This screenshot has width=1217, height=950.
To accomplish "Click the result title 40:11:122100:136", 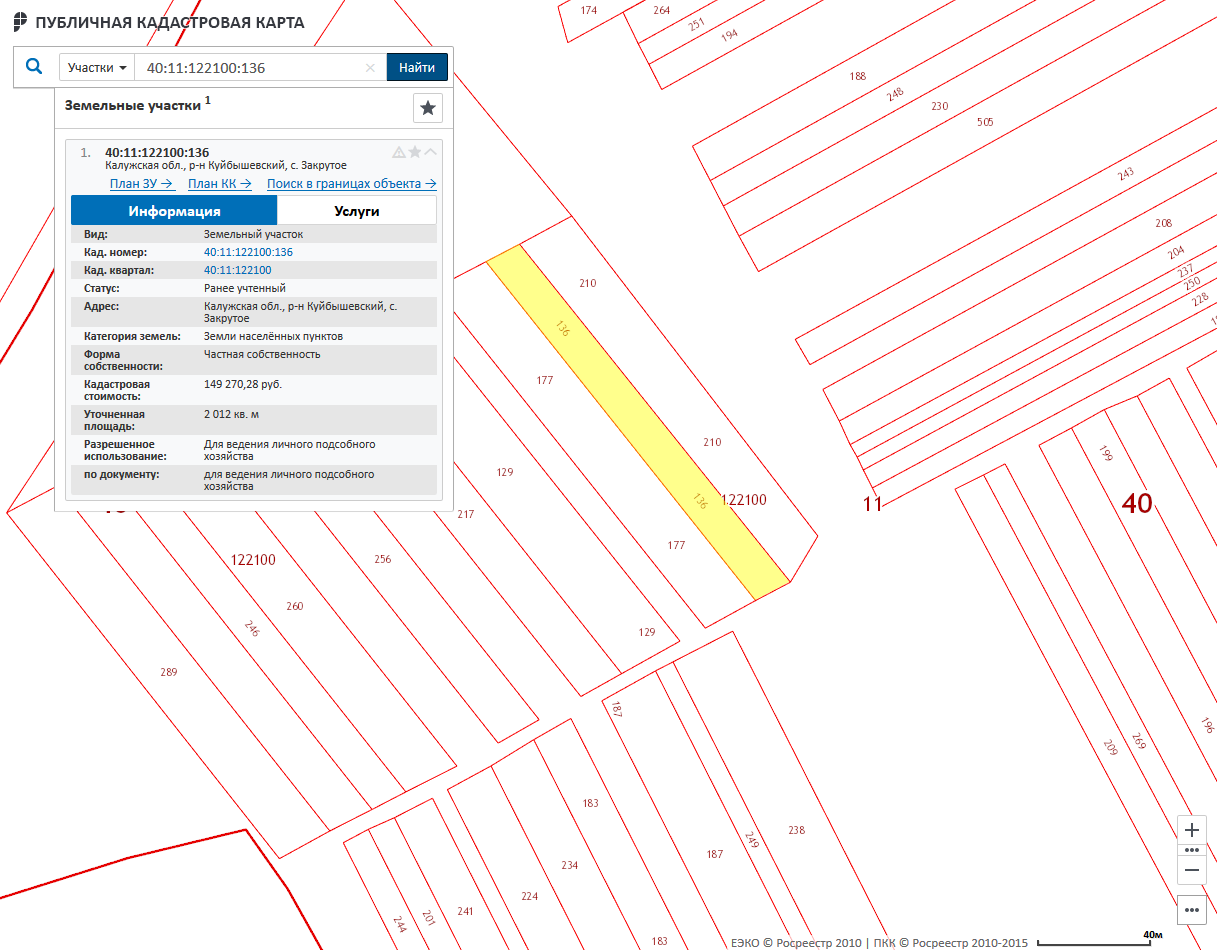I will (157, 152).
